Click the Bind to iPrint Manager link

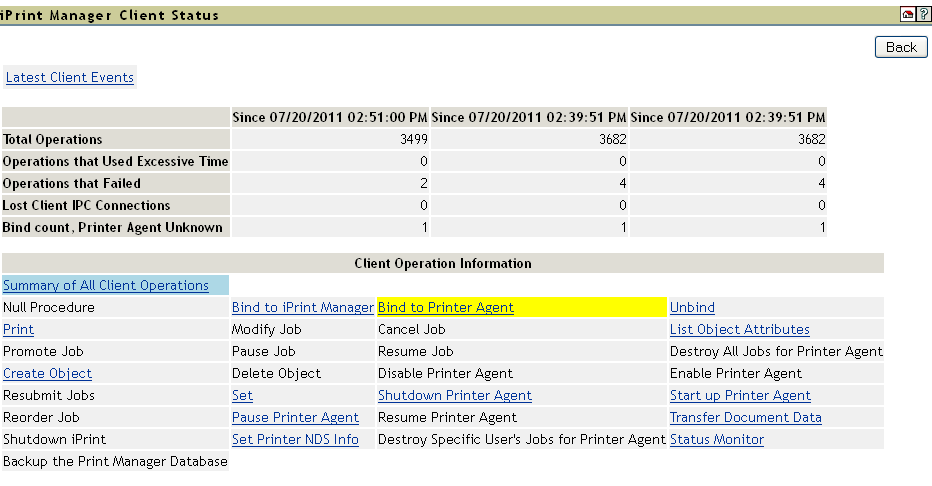coord(303,307)
